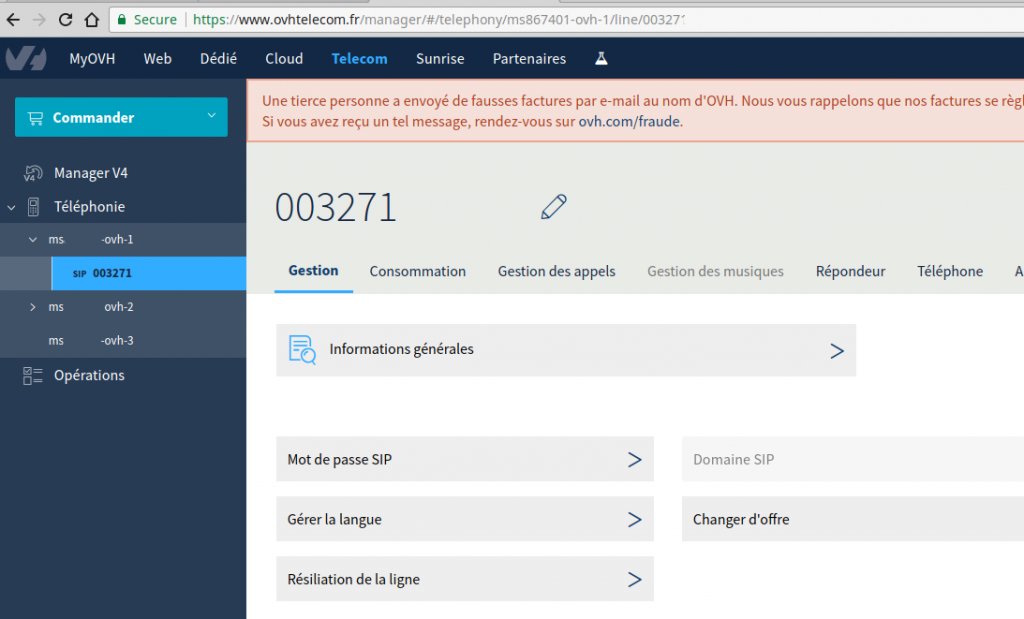Select Telecom in the top menu

tap(359, 59)
